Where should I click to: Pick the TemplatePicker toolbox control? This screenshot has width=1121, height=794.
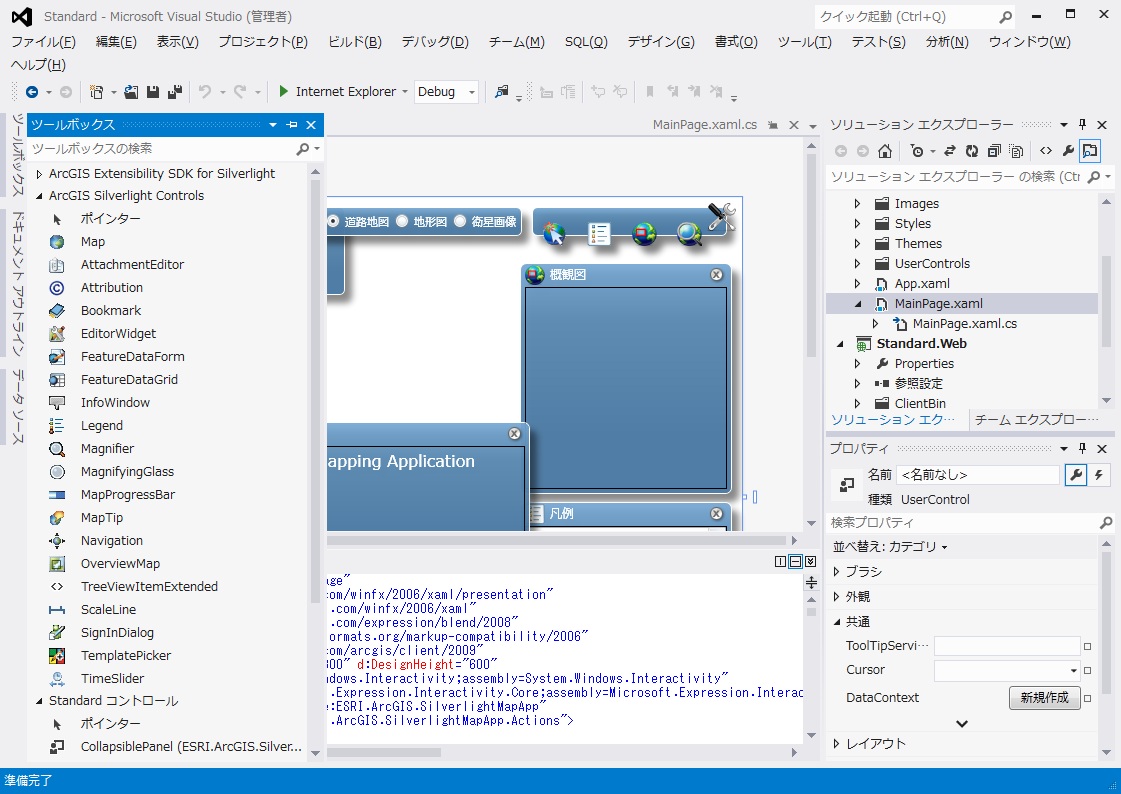tap(126, 655)
